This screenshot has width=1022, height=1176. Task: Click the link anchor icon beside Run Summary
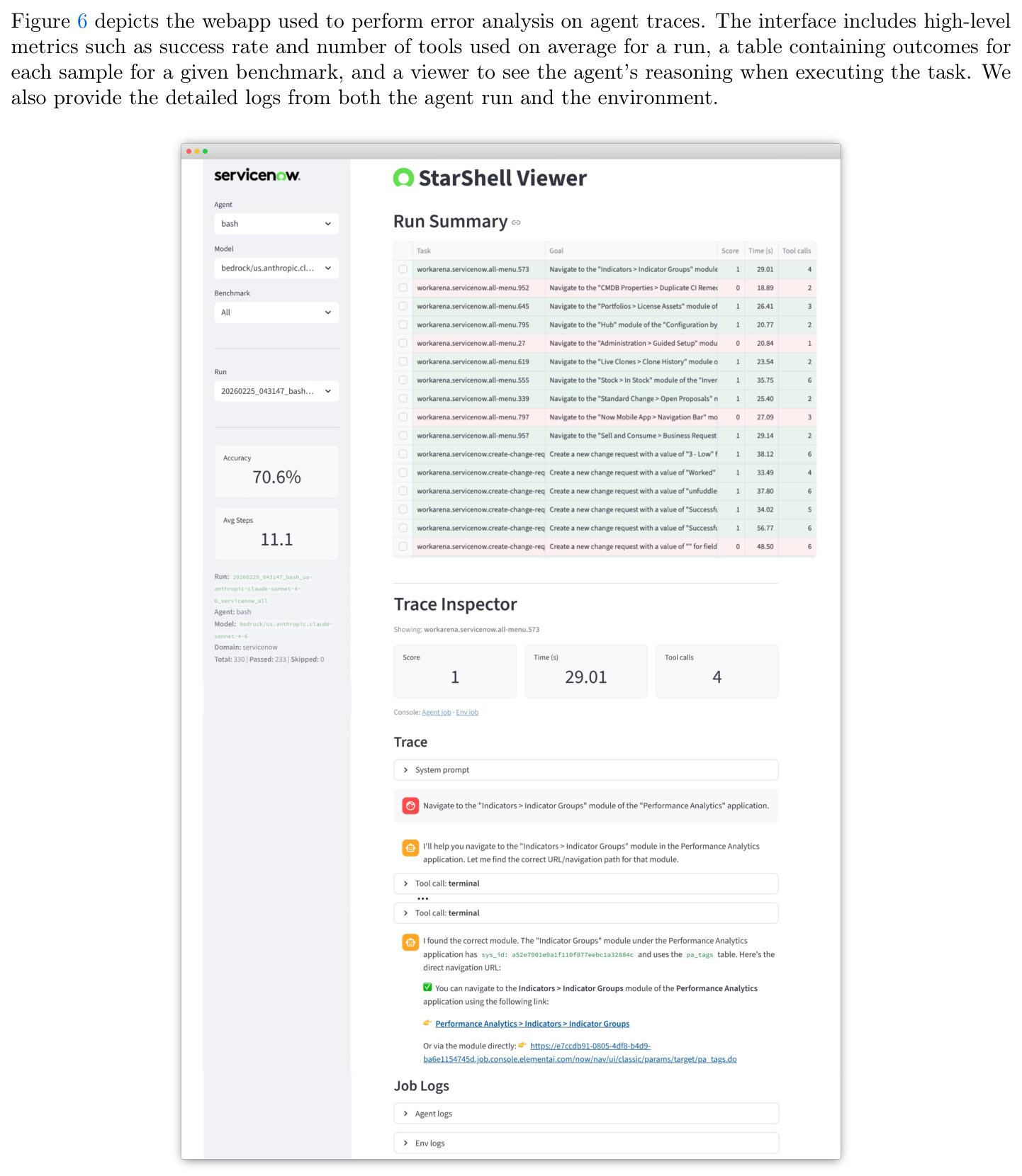pyautogui.click(x=516, y=222)
